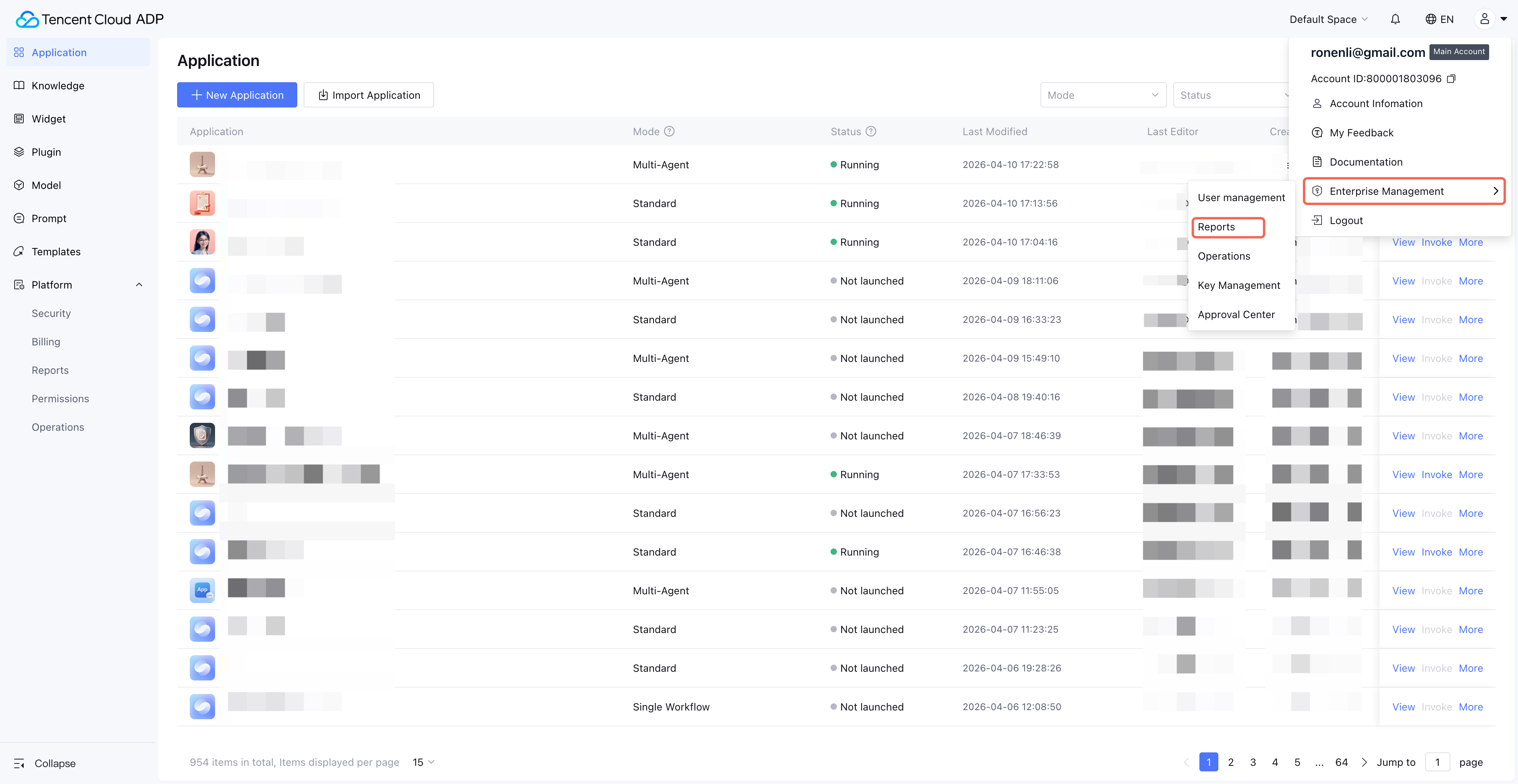Collapse the Platform menu chevron
This screenshot has width=1518, height=784.
tap(139, 285)
